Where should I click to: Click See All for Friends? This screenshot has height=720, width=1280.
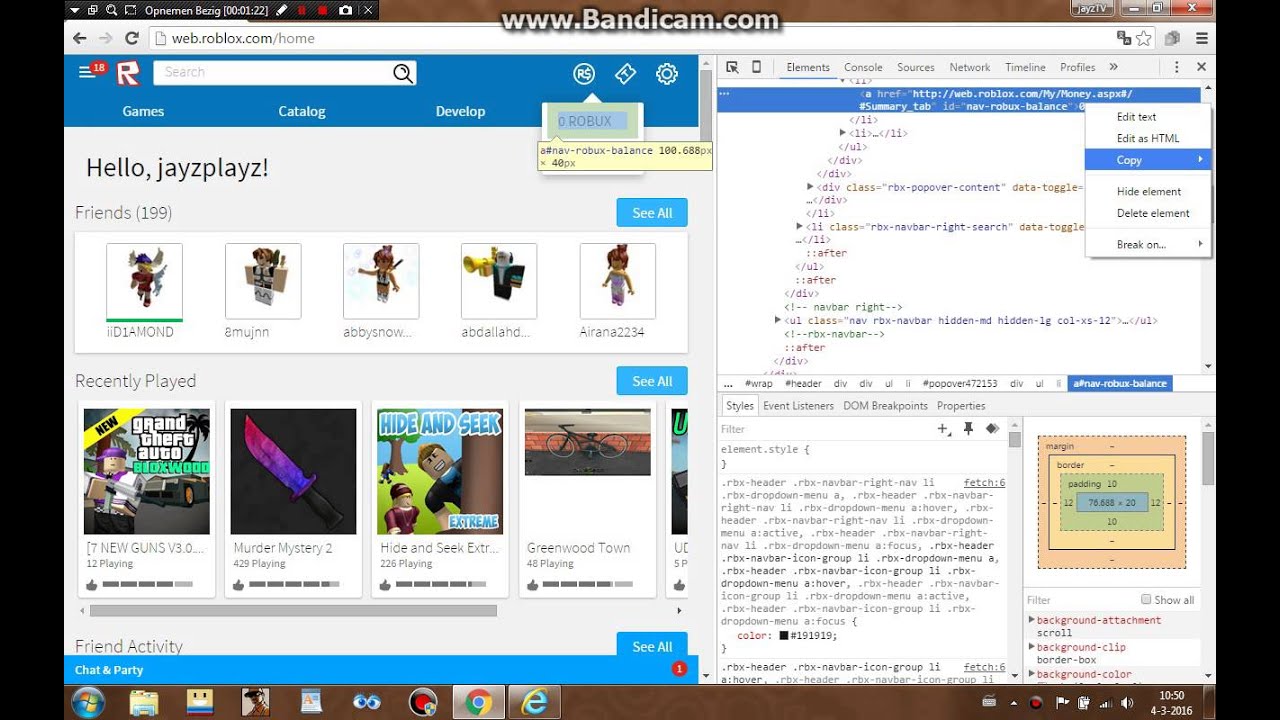(652, 213)
